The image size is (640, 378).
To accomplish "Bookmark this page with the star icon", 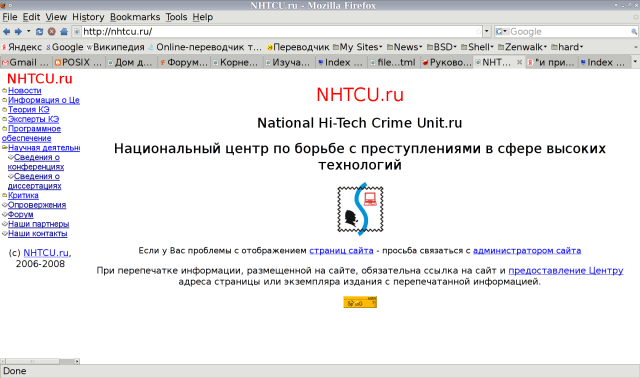I will [478, 31].
